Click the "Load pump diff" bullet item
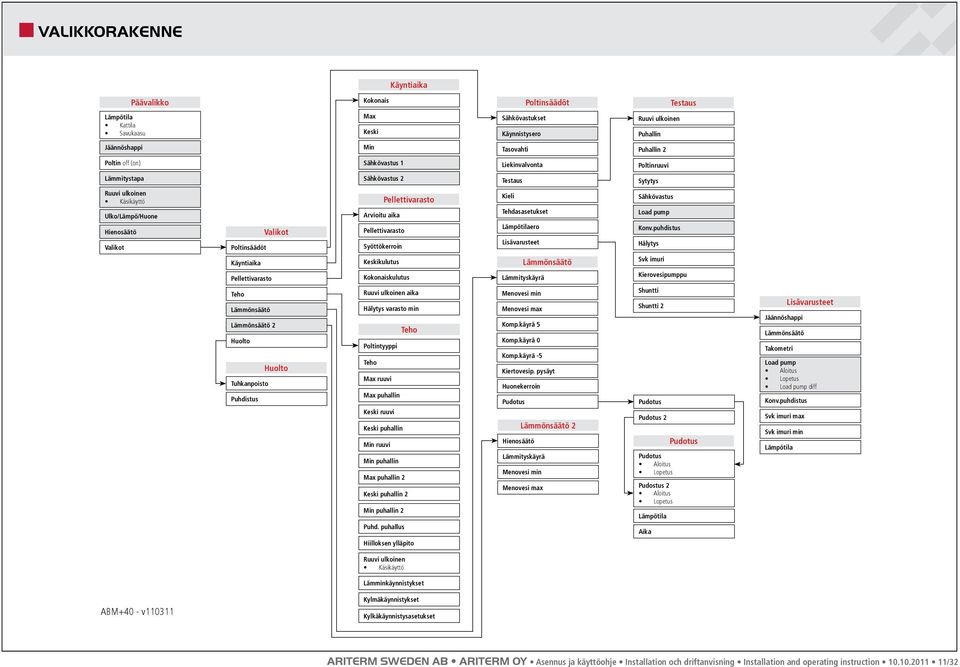This screenshot has width=960, height=667. (798, 386)
